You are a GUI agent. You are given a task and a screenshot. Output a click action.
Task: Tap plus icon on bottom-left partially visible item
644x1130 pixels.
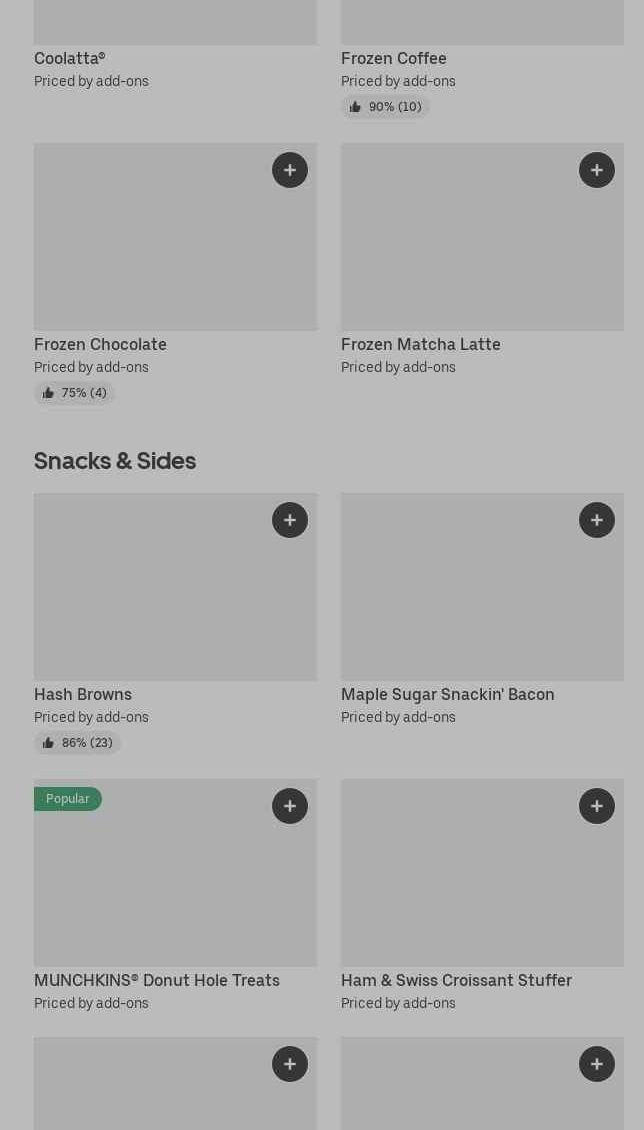click(290, 1064)
